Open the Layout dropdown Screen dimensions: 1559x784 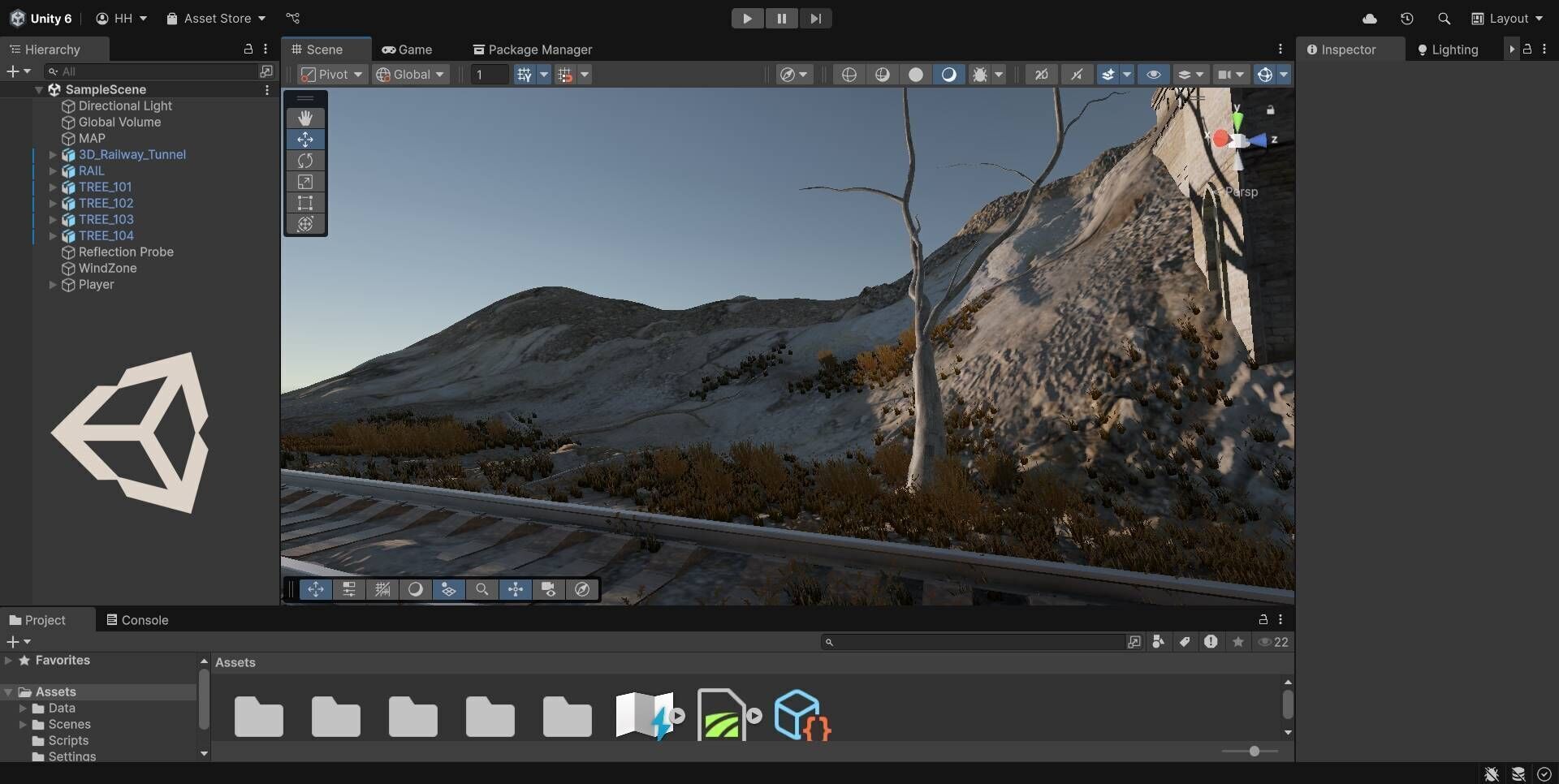1507,19
